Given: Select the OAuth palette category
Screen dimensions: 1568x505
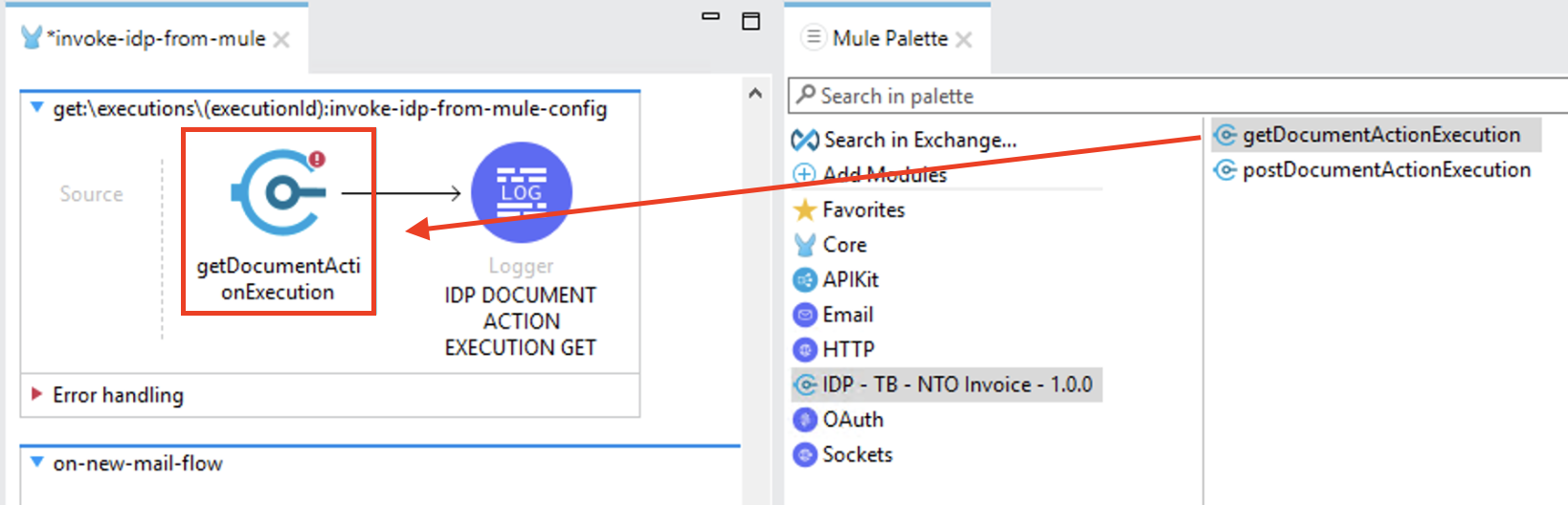Looking at the screenshot, I should [853, 420].
